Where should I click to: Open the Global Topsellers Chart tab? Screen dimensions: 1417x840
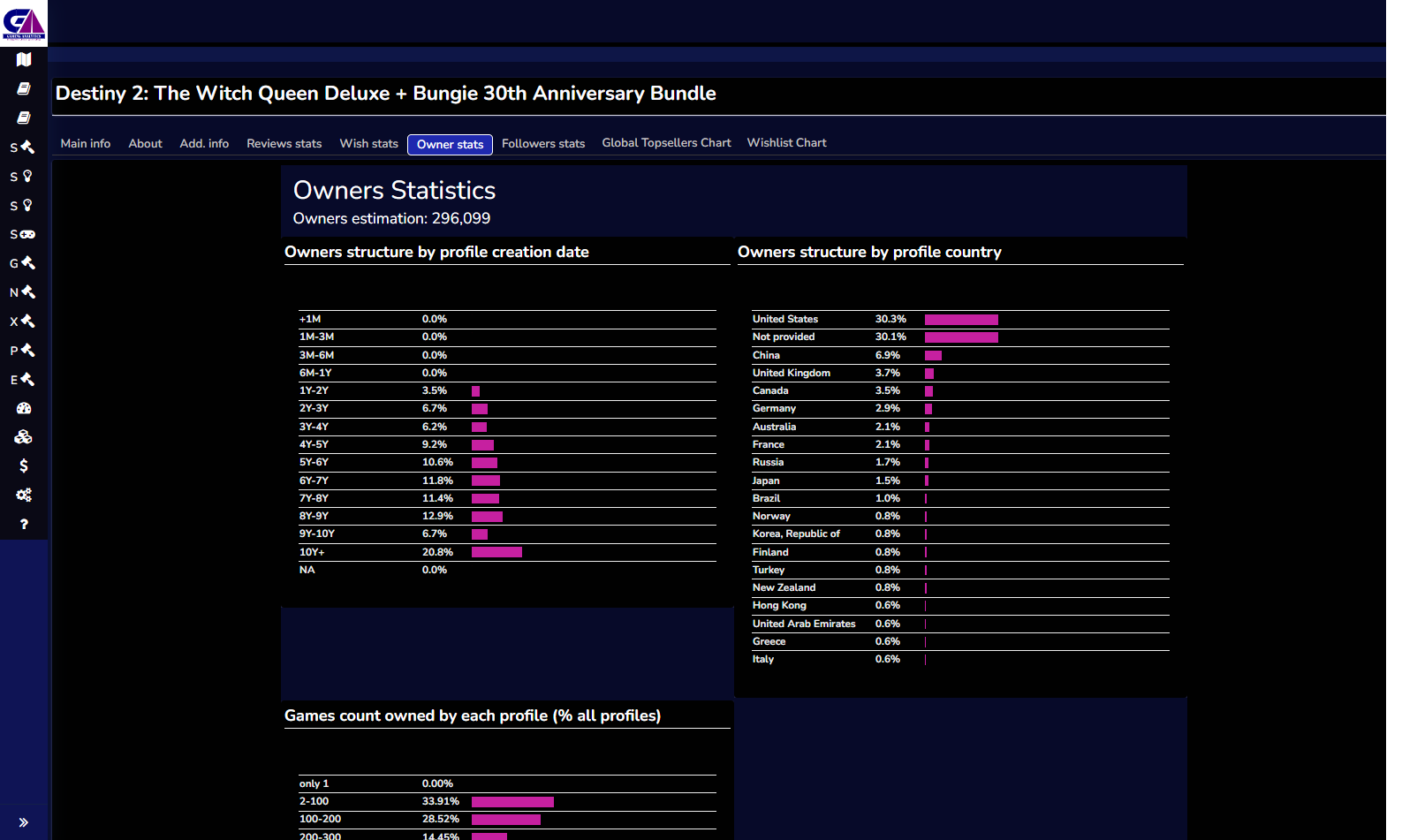click(x=666, y=143)
